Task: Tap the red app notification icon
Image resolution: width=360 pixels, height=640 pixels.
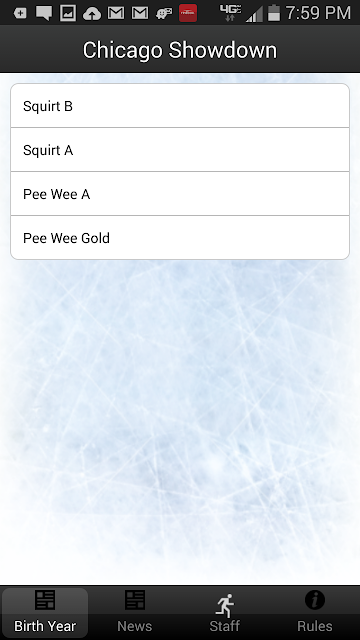Action: (x=188, y=13)
